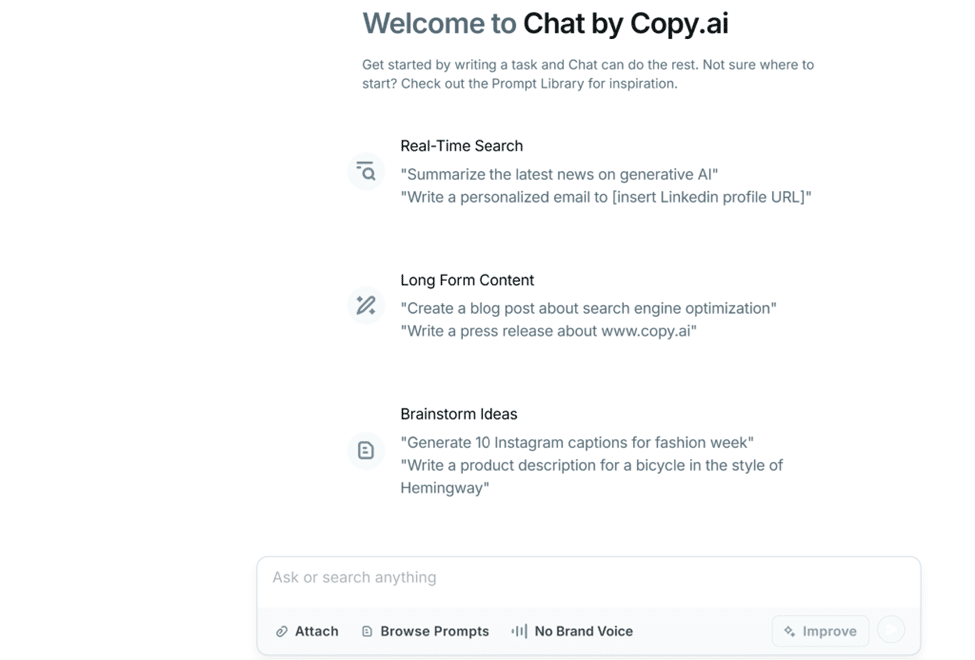
Task: Focus the 'Ask or search anything' field
Action: tap(588, 578)
